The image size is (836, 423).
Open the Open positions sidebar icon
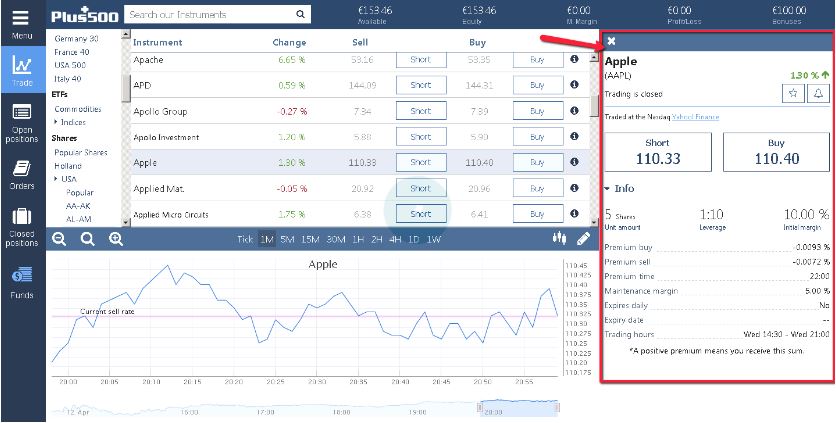pos(22,112)
